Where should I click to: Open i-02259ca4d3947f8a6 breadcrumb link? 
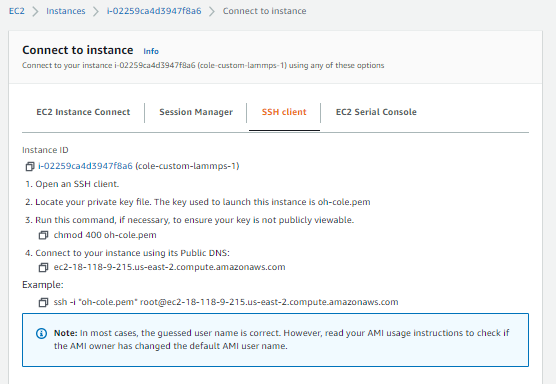154,11
